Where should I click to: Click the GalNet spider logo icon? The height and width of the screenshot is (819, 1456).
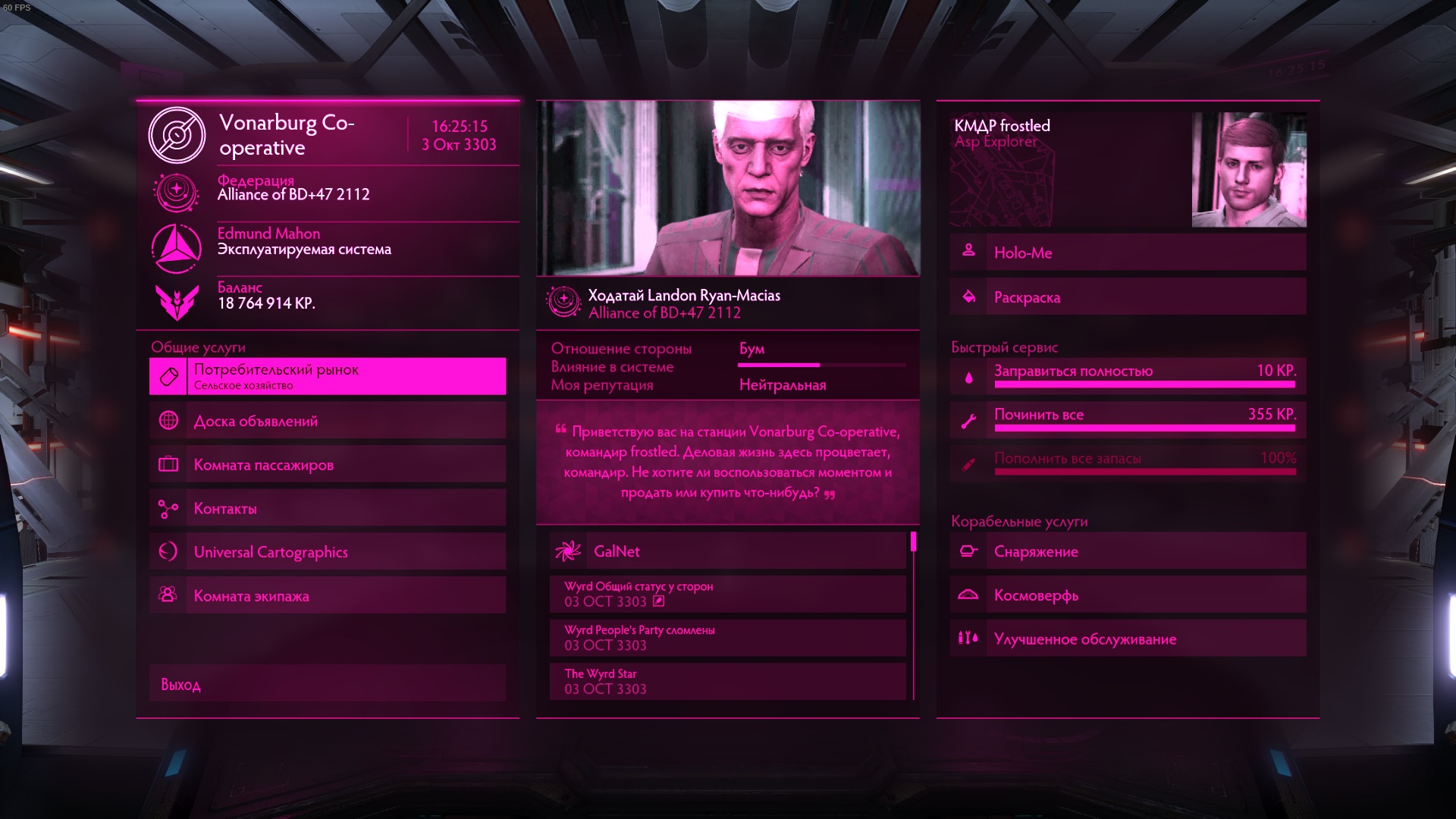click(x=567, y=551)
